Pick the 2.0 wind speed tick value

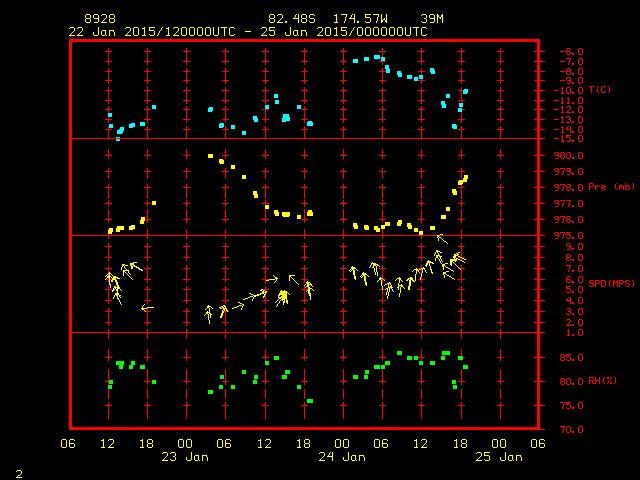click(x=574, y=322)
